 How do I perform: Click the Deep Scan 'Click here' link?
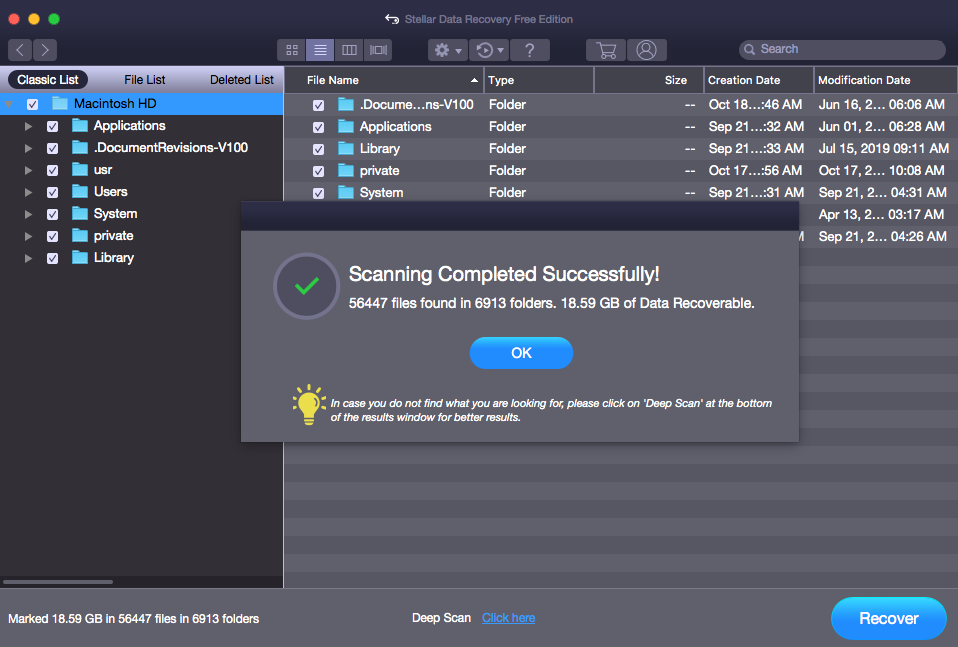coord(508,618)
